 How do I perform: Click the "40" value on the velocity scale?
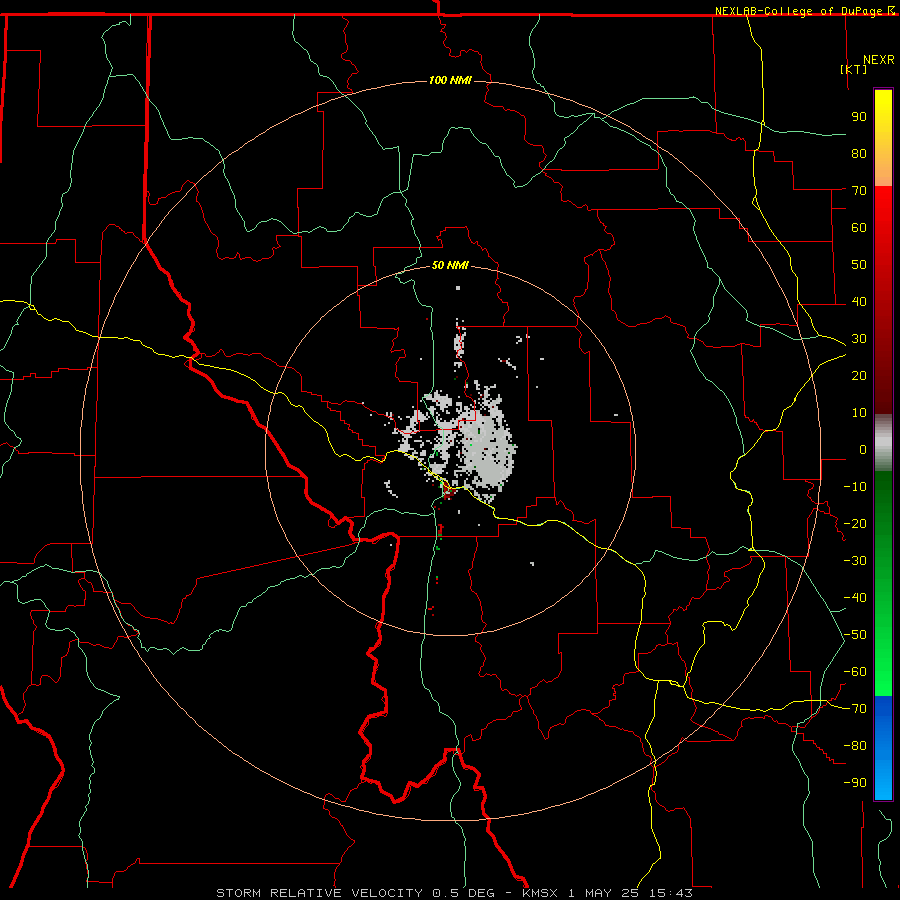coord(859,301)
